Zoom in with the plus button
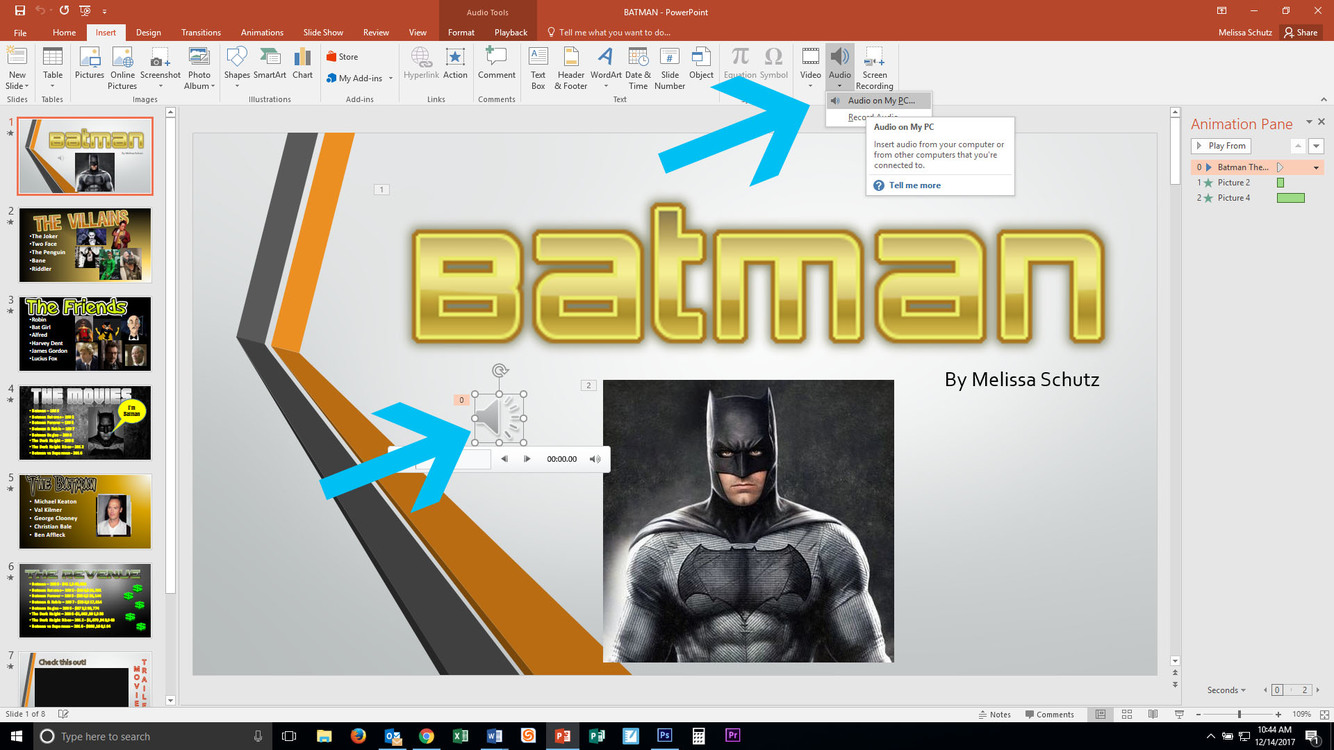 click(x=1278, y=714)
